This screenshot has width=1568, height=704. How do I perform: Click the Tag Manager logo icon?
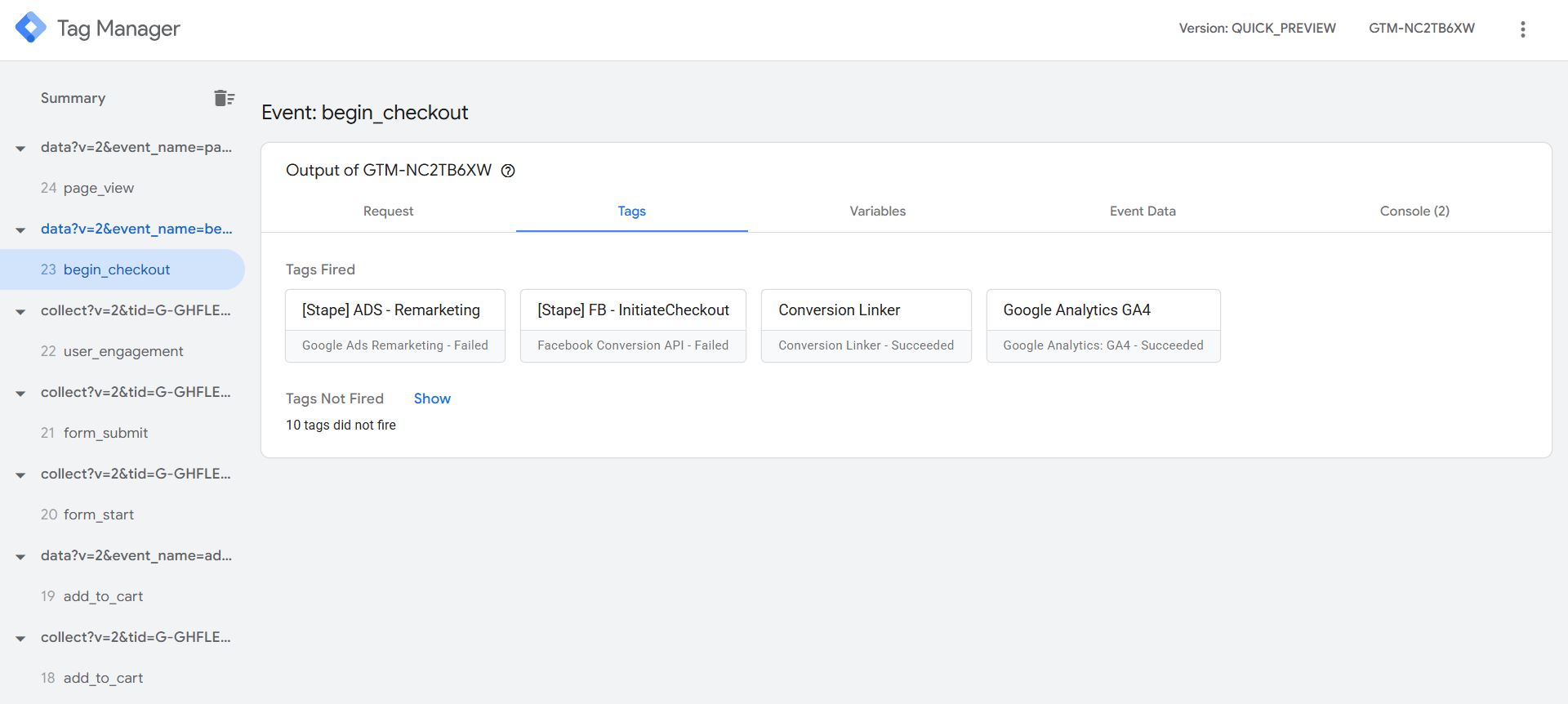pyautogui.click(x=31, y=28)
